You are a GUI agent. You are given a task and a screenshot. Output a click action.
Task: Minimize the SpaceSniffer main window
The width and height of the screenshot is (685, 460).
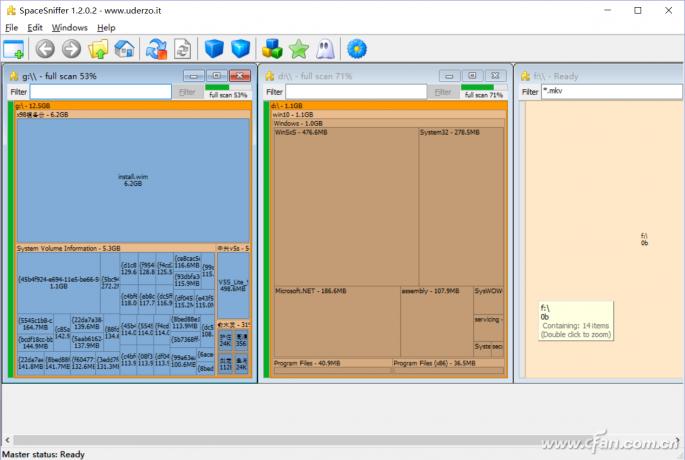608,10
